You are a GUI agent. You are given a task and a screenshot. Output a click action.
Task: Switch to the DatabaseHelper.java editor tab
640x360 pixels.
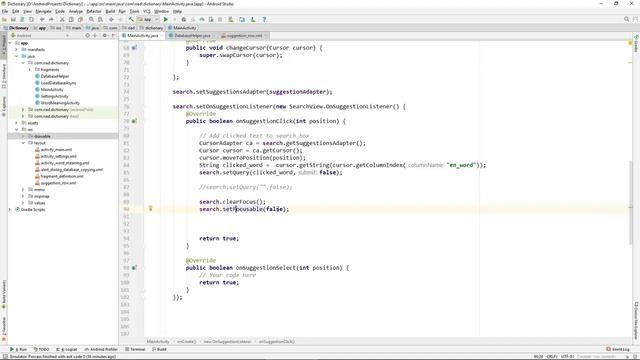pos(192,36)
